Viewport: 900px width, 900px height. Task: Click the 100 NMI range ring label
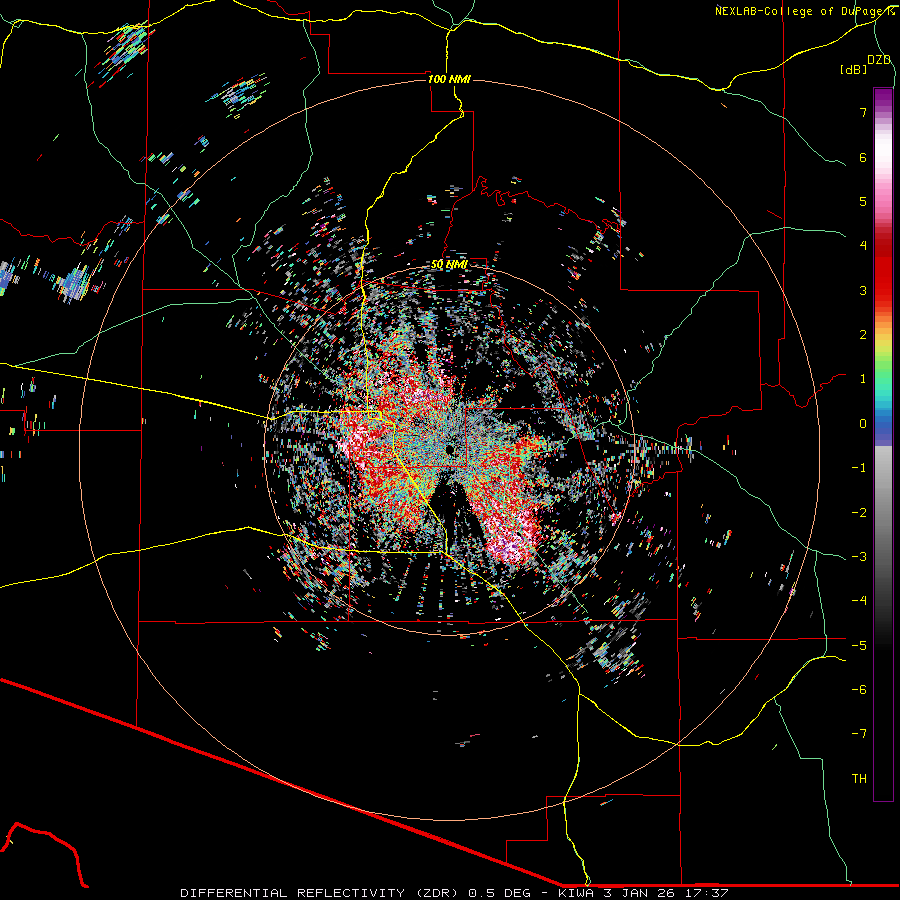449,79
